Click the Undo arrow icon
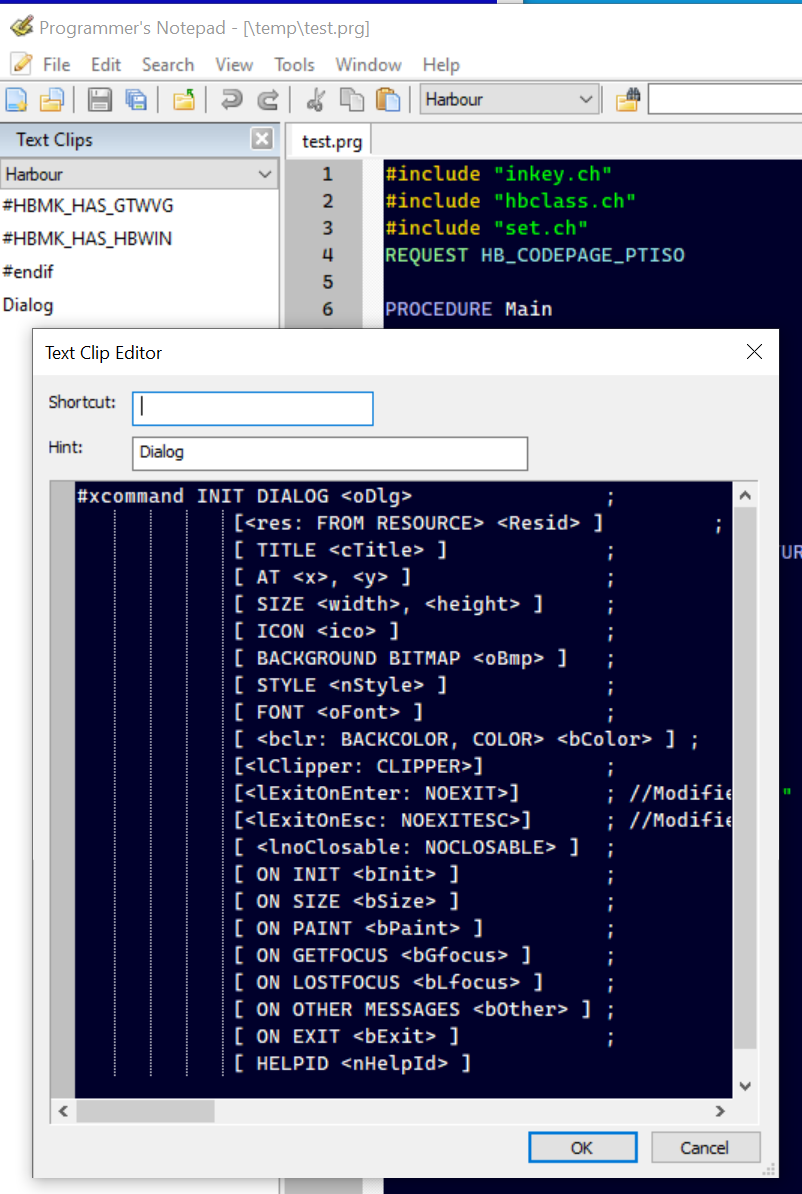Viewport: 802px width, 1194px height. tap(232, 100)
